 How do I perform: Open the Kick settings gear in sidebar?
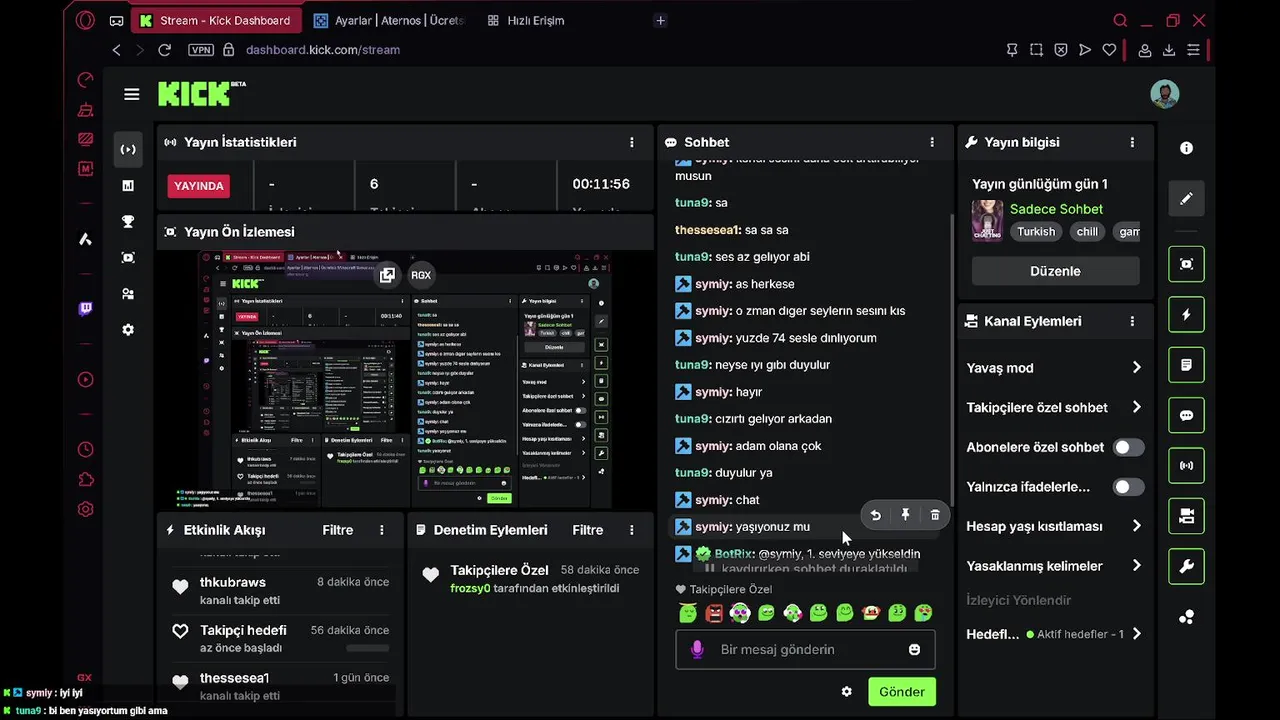[128, 330]
